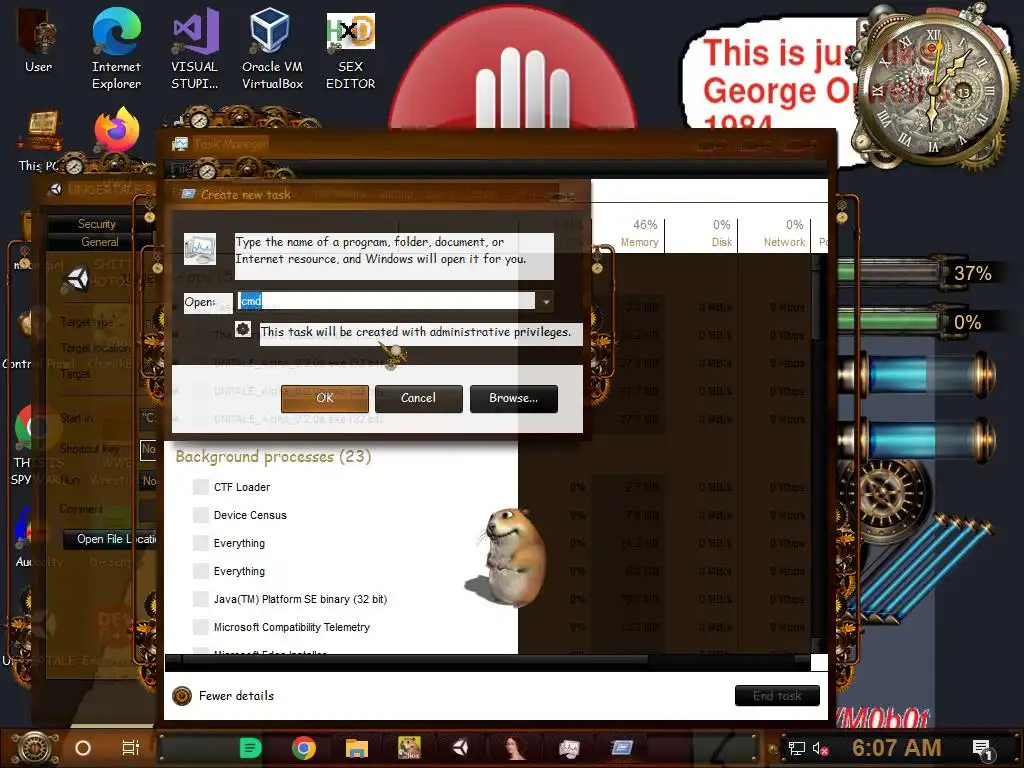Open the VISUAL STUPI... desktop shortcut
Image resolution: width=1024 pixels, height=768 pixels.
coord(195,49)
